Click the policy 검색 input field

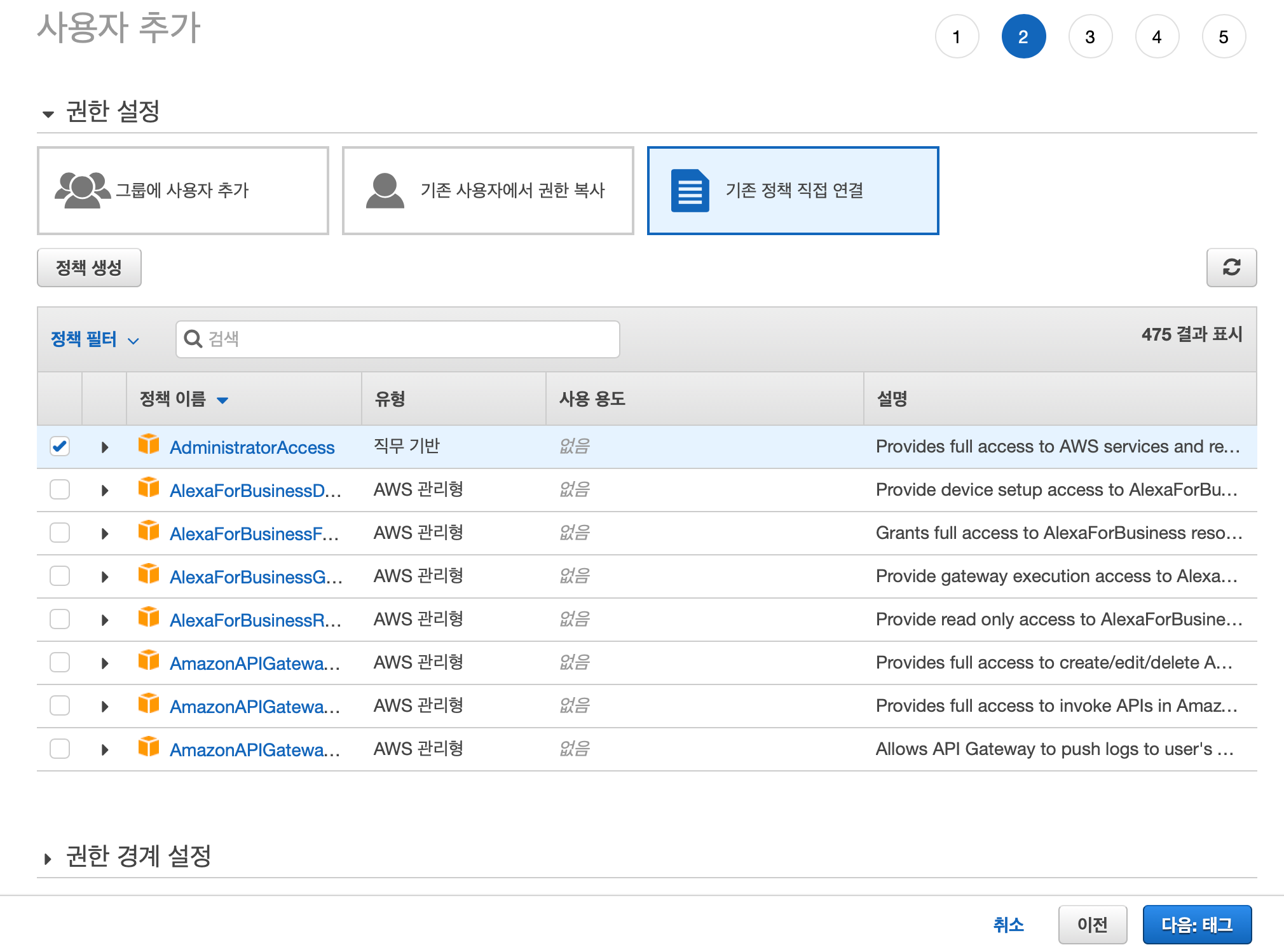click(407, 339)
